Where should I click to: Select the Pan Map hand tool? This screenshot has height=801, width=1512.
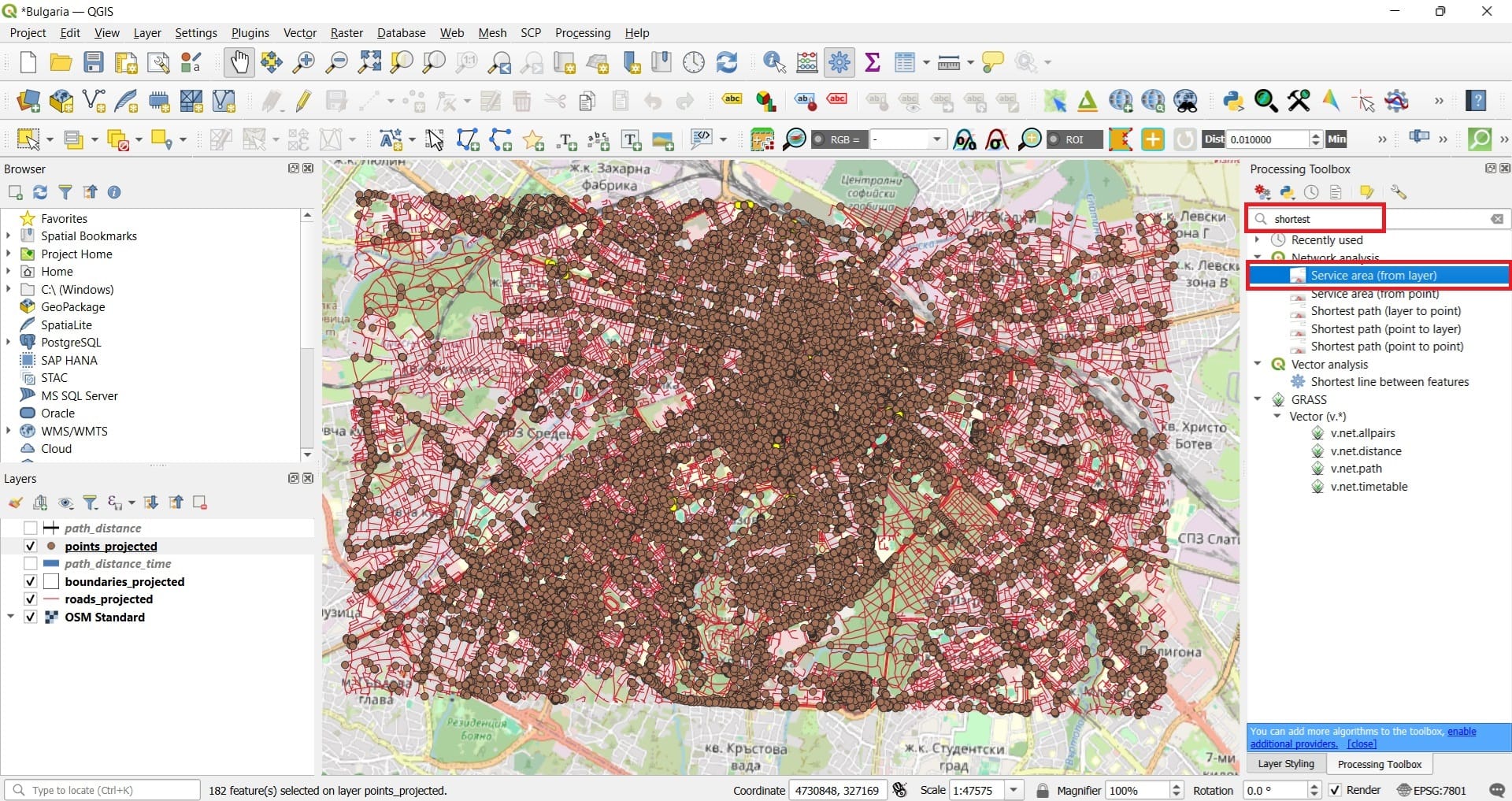point(239,62)
